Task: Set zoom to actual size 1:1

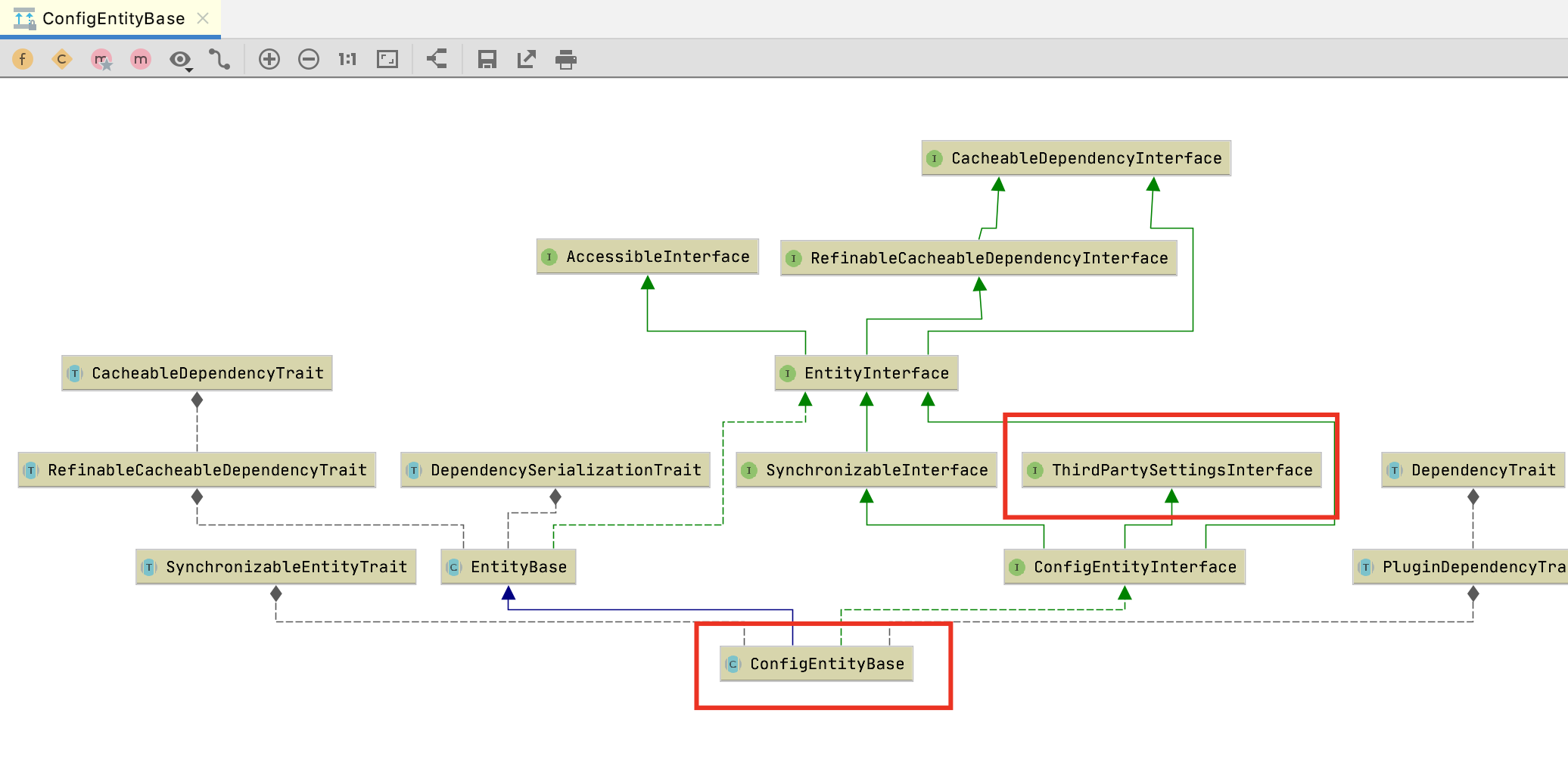Action: pos(347,59)
